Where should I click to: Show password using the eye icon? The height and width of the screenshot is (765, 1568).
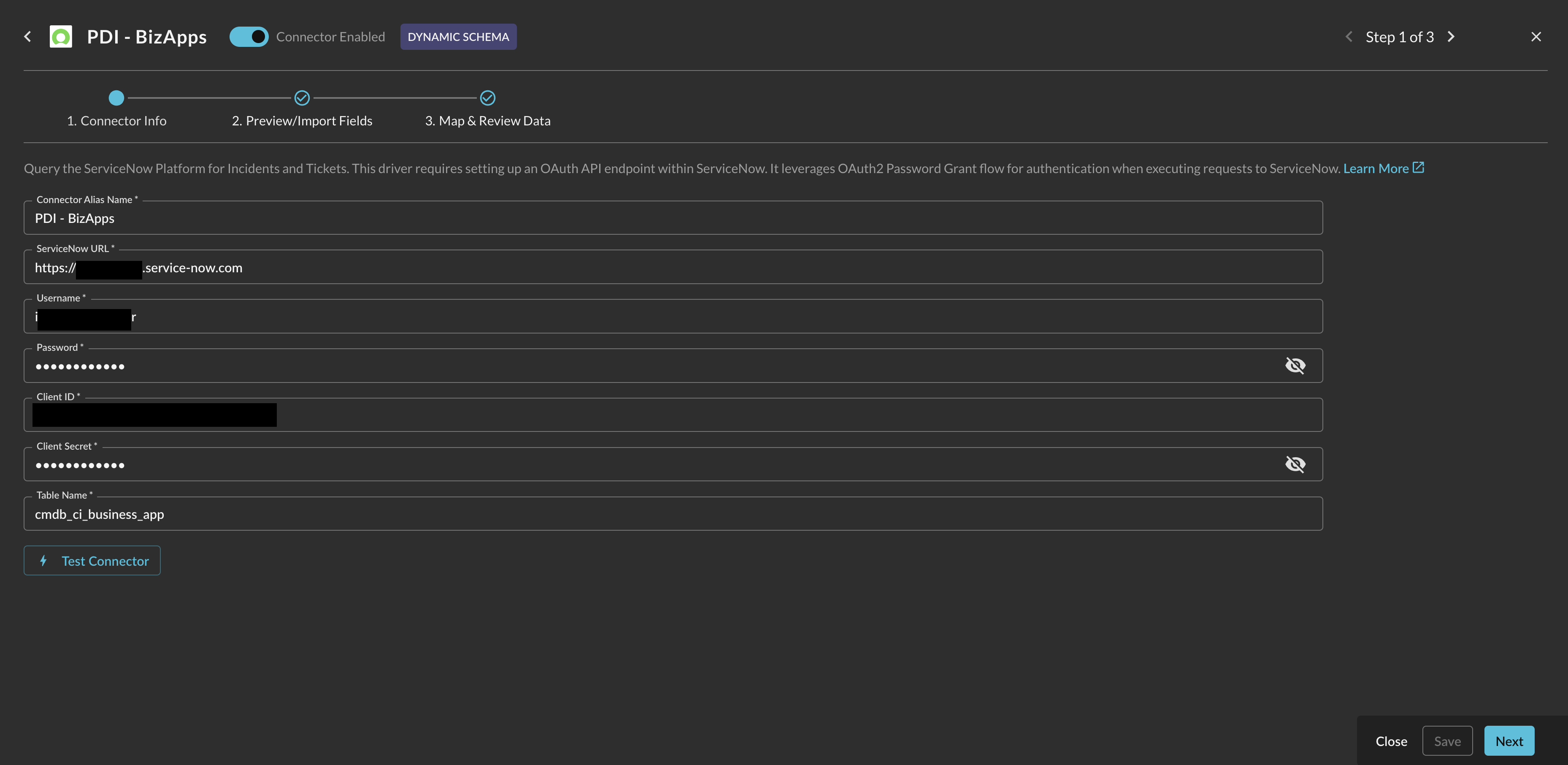click(1295, 366)
